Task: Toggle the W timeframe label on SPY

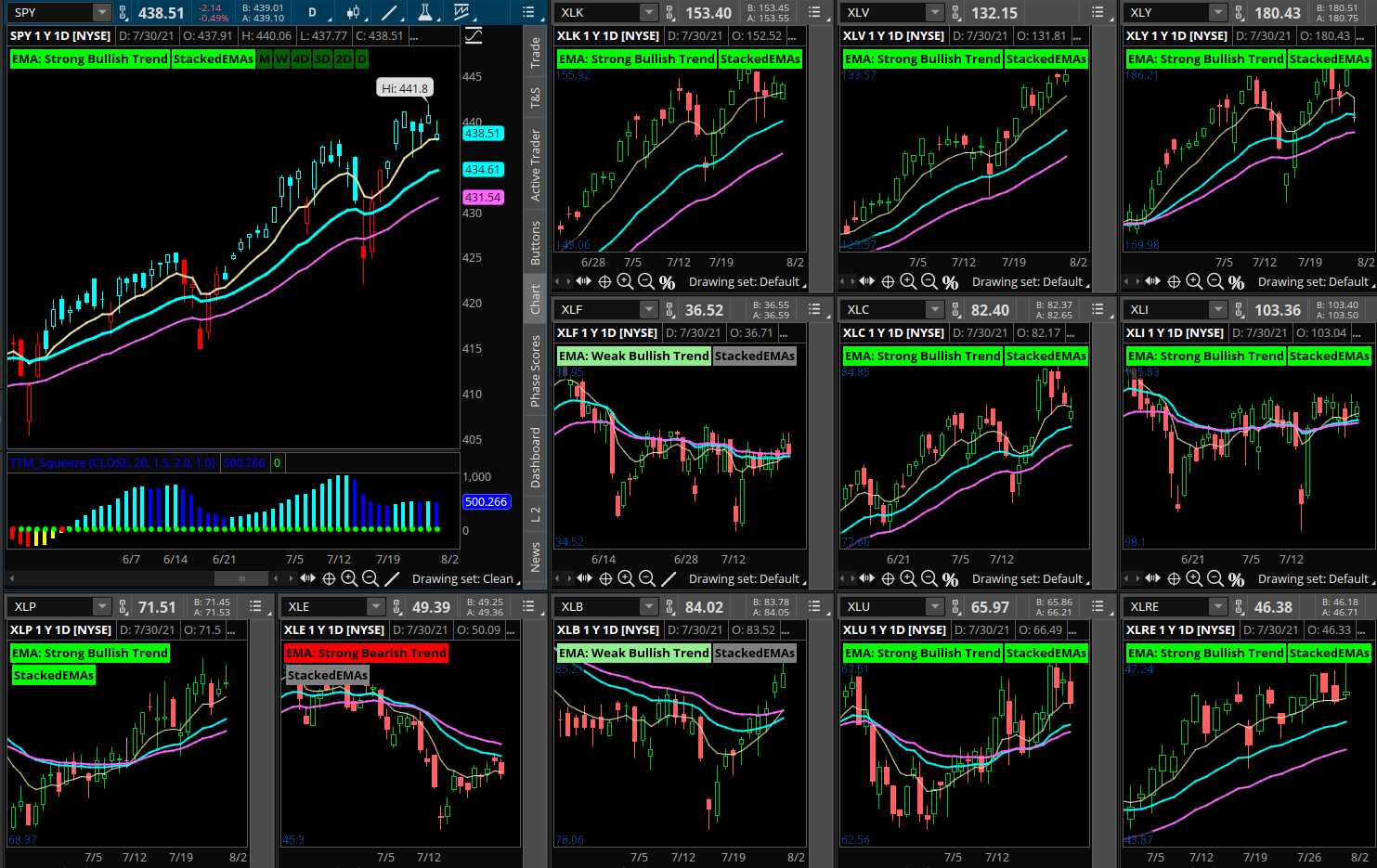Action: 281,58
